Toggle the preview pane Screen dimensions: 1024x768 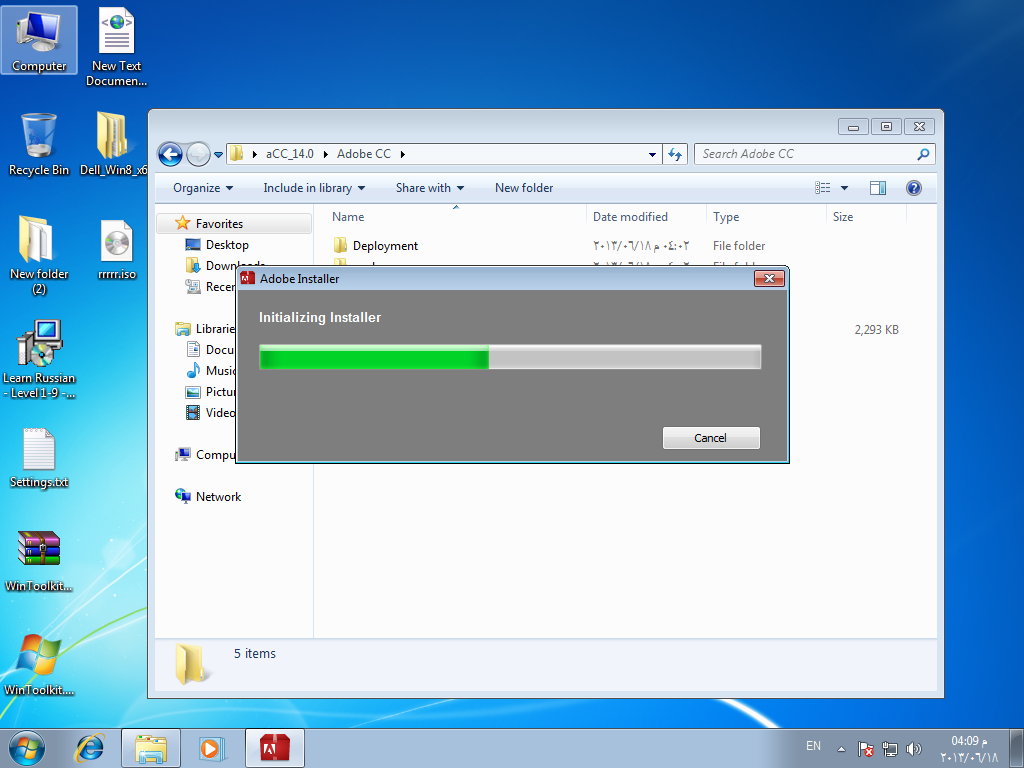pos(878,188)
